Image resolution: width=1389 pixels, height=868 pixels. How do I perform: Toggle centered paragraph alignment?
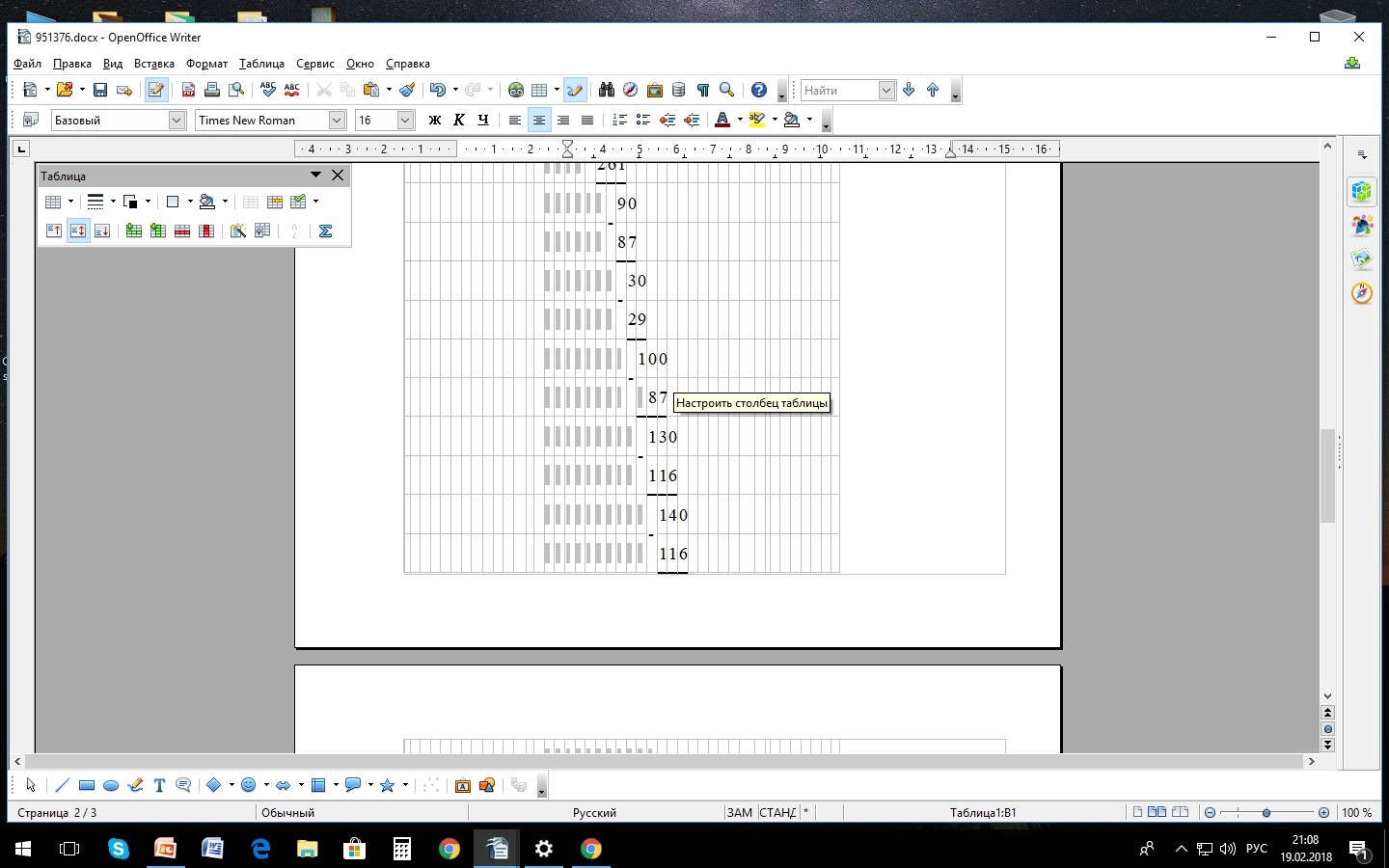(x=539, y=120)
